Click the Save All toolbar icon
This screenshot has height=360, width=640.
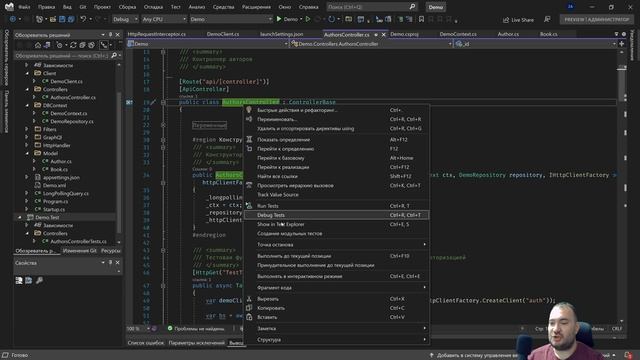pos(71,19)
